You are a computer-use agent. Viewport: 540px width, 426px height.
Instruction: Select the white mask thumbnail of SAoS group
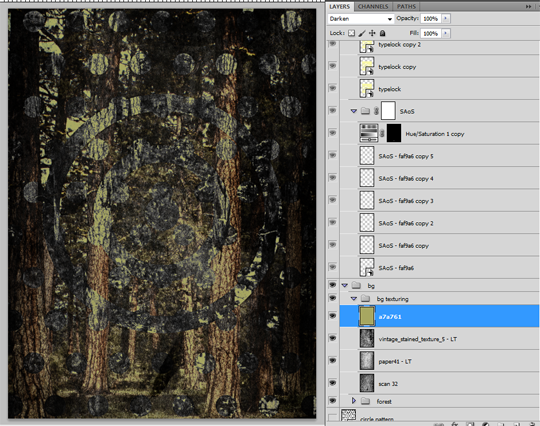388,111
